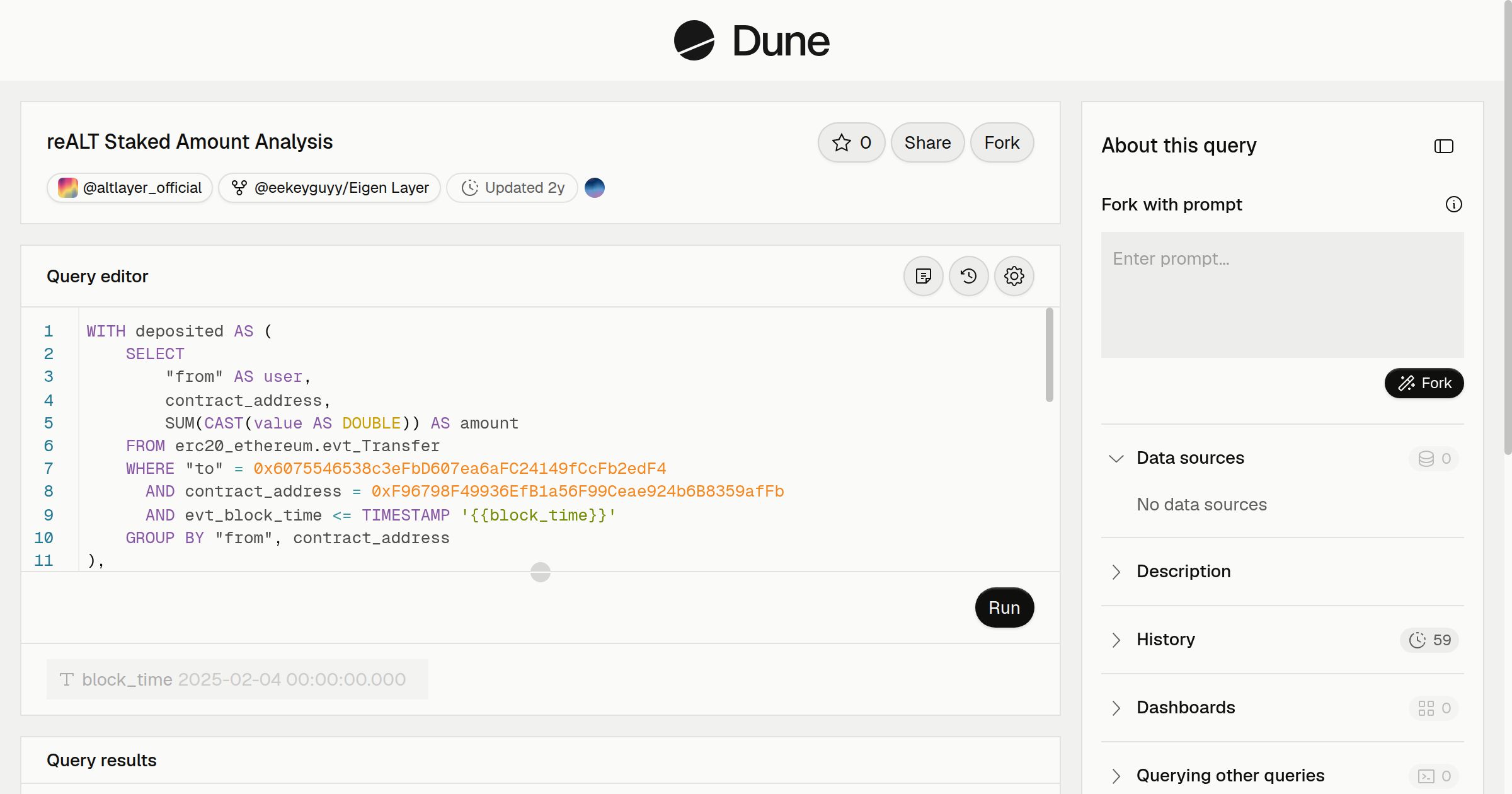Click the Querying other queries count badge

[1434, 776]
